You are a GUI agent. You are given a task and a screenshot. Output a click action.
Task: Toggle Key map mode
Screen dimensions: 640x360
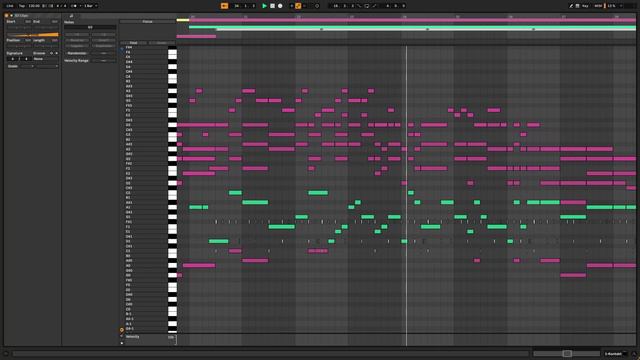585,6
